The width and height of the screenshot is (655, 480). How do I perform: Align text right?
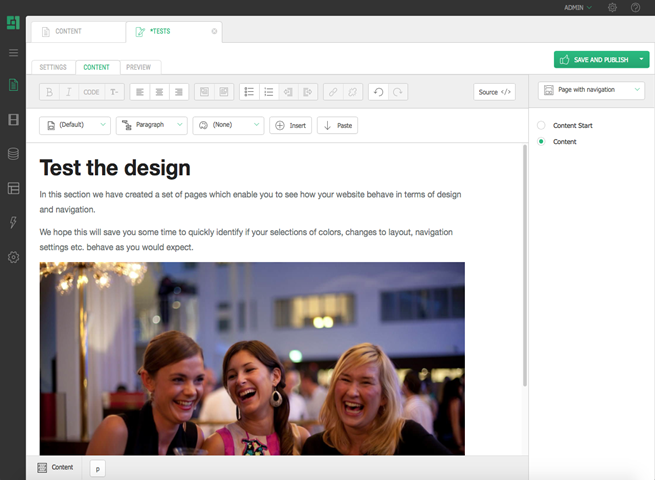(x=179, y=92)
